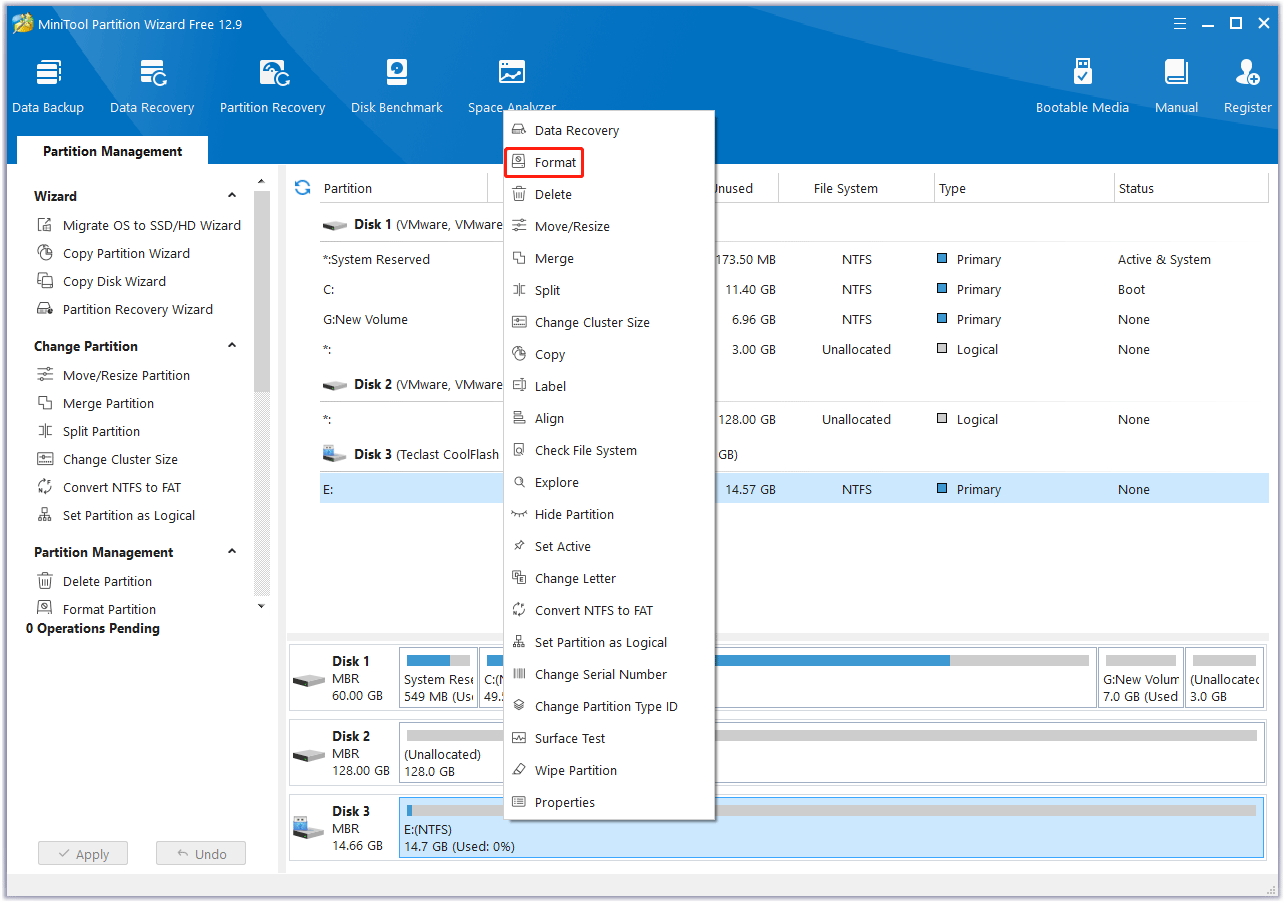Open the Data Backup tool
The height and width of the screenshot is (902, 1284).
click(x=48, y=87)
